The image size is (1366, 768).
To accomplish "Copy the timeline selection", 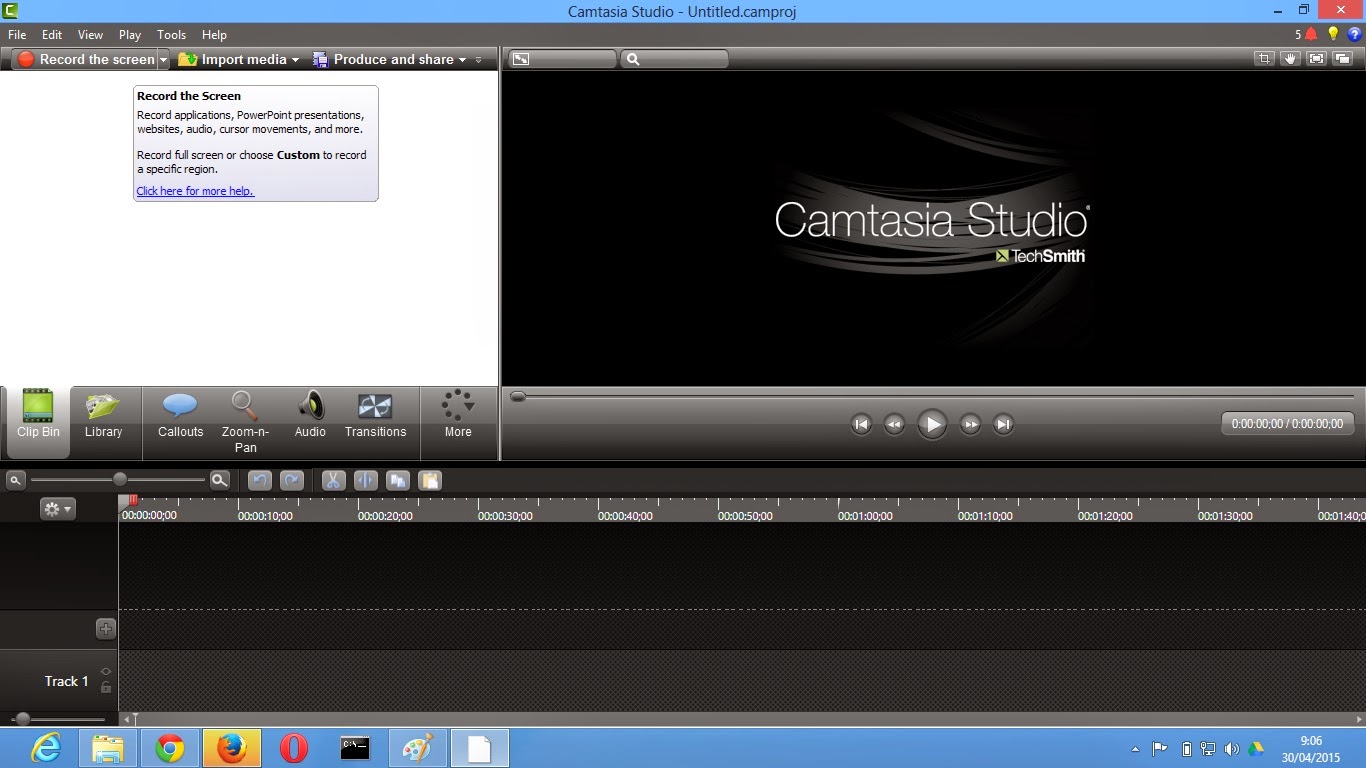I will tap(398, 480).
